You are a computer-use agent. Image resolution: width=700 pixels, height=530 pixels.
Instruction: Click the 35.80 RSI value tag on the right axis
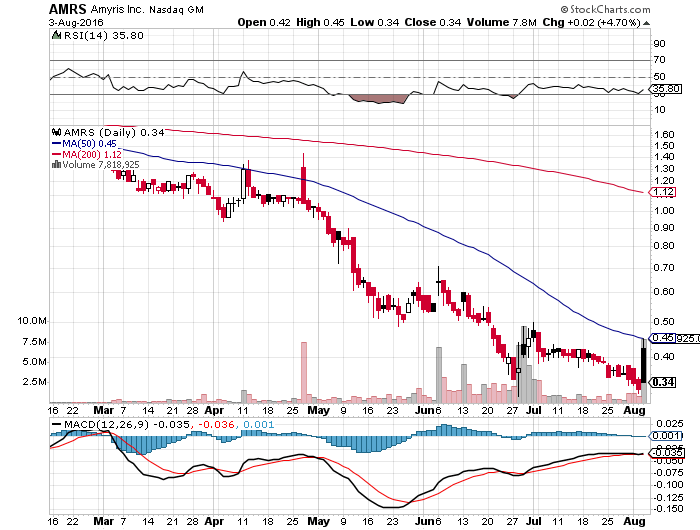666,89
